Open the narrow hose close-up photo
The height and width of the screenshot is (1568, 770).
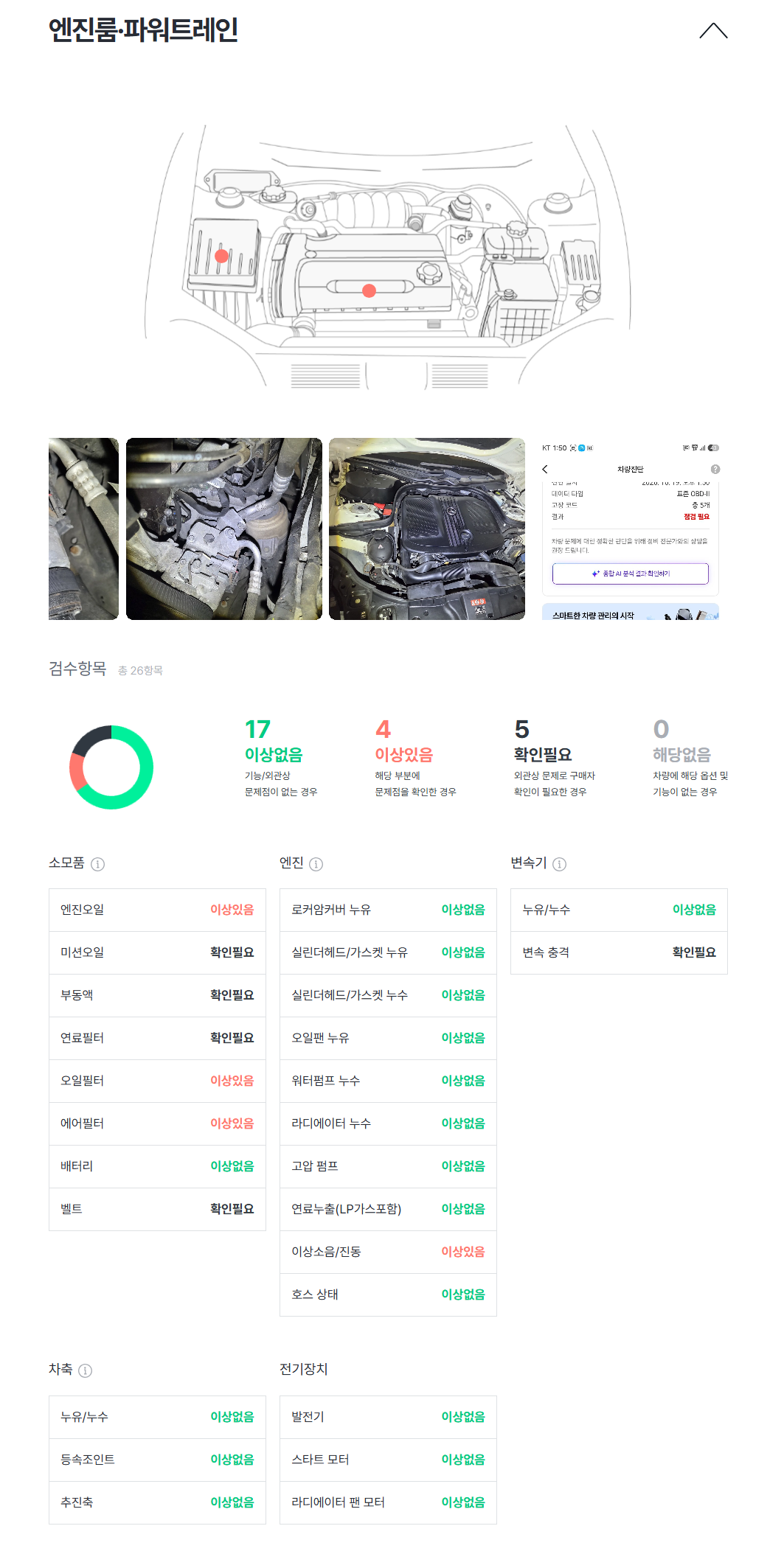pos(83,529)
